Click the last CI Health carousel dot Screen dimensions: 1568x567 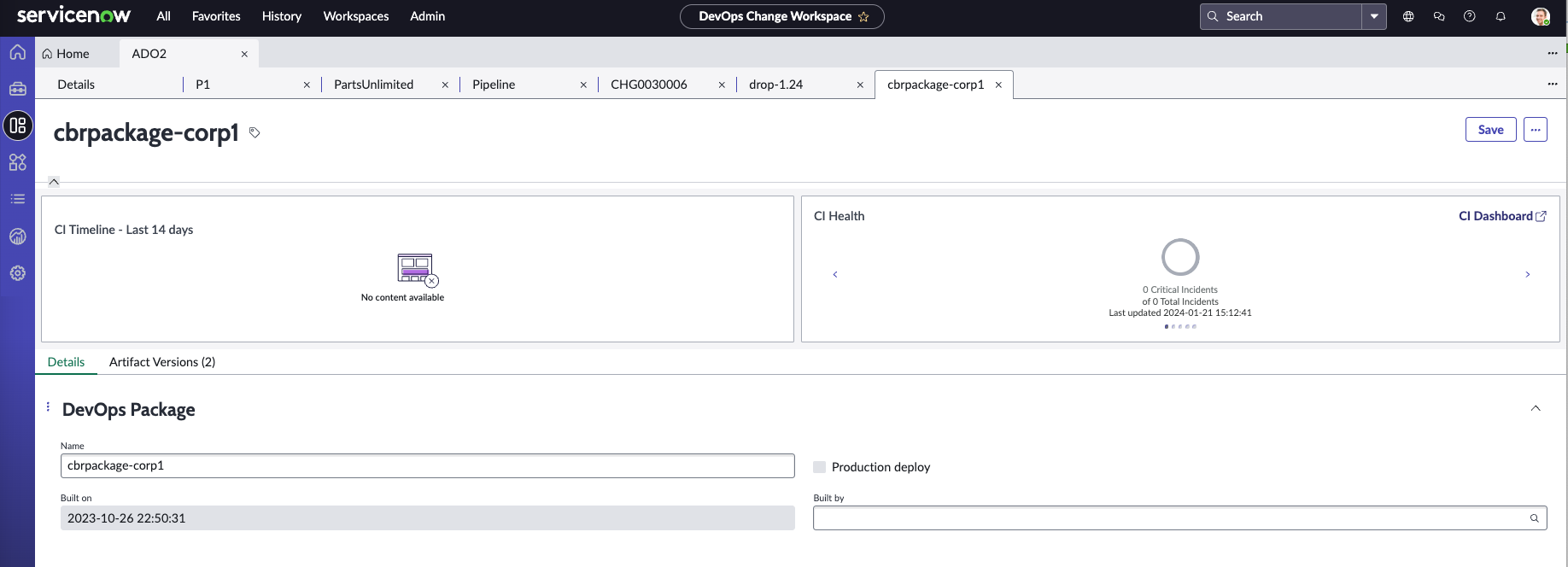click(1194, 326)
